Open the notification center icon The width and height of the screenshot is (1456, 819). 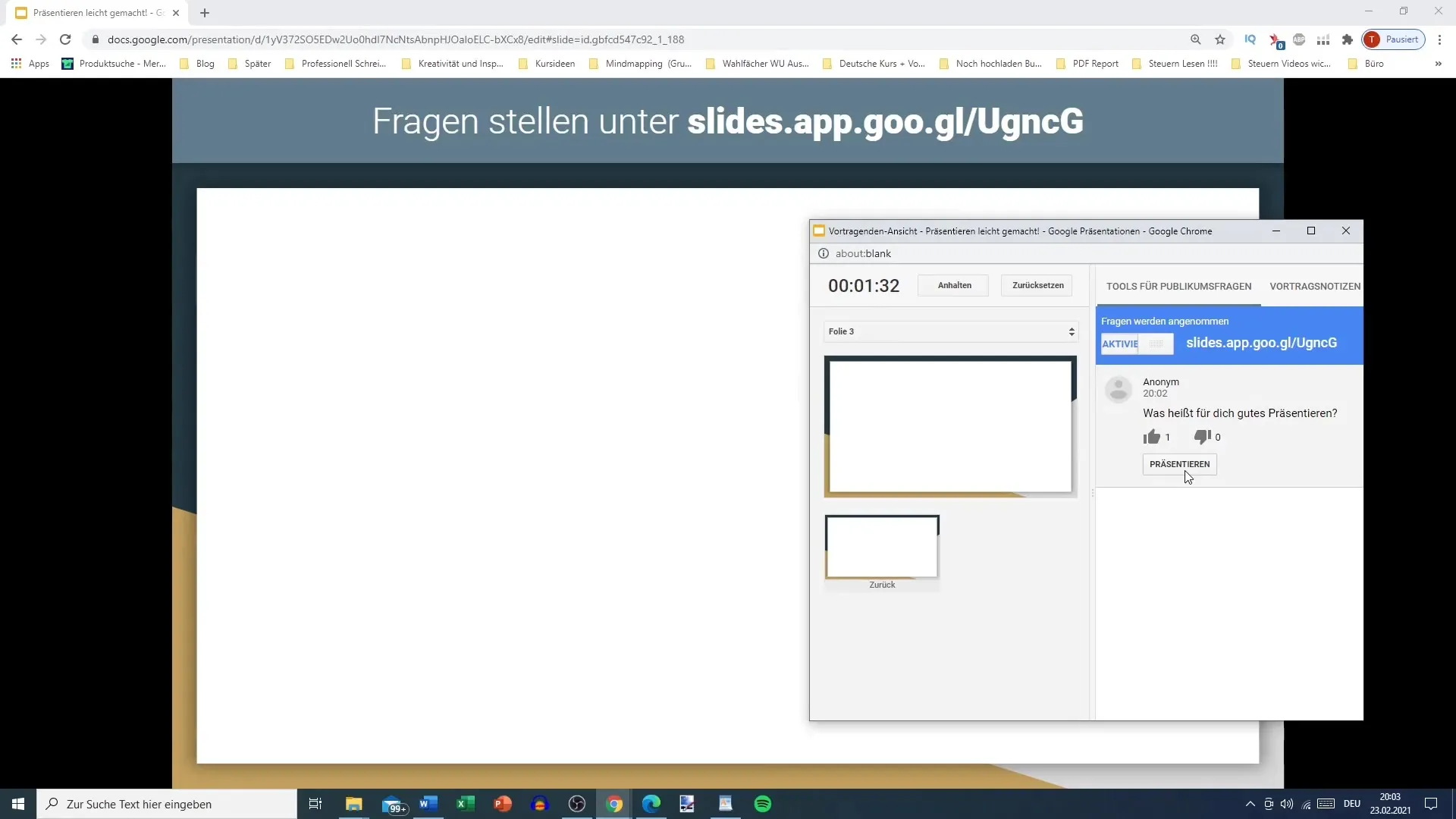coord(1431,804)
